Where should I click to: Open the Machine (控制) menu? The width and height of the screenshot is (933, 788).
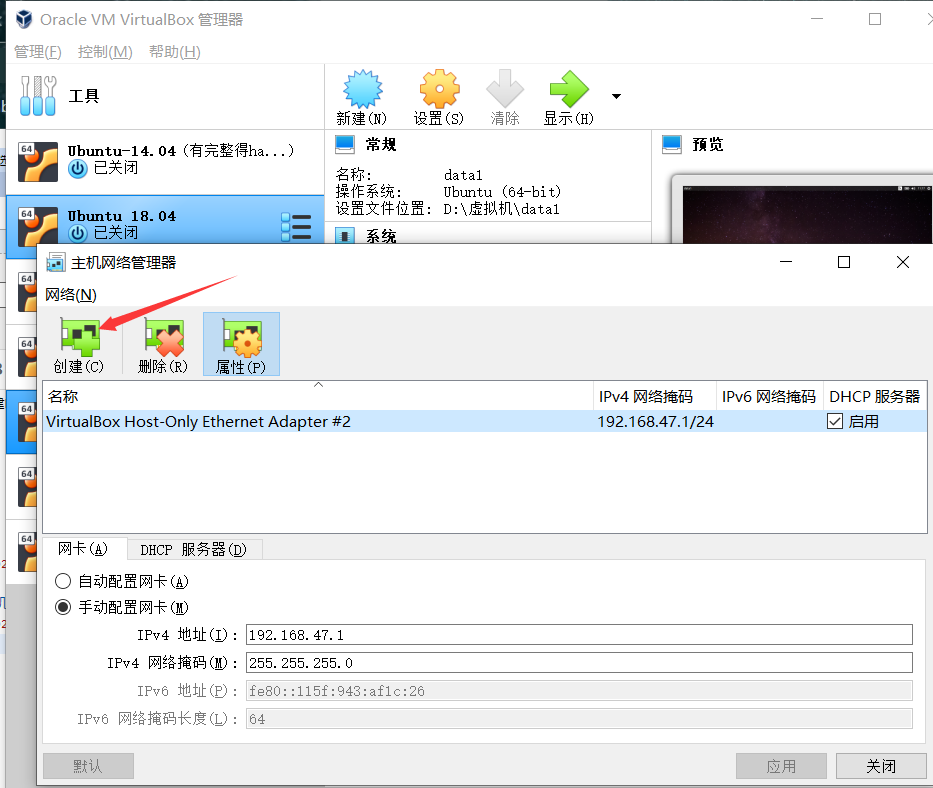click(x=105, y=52)
